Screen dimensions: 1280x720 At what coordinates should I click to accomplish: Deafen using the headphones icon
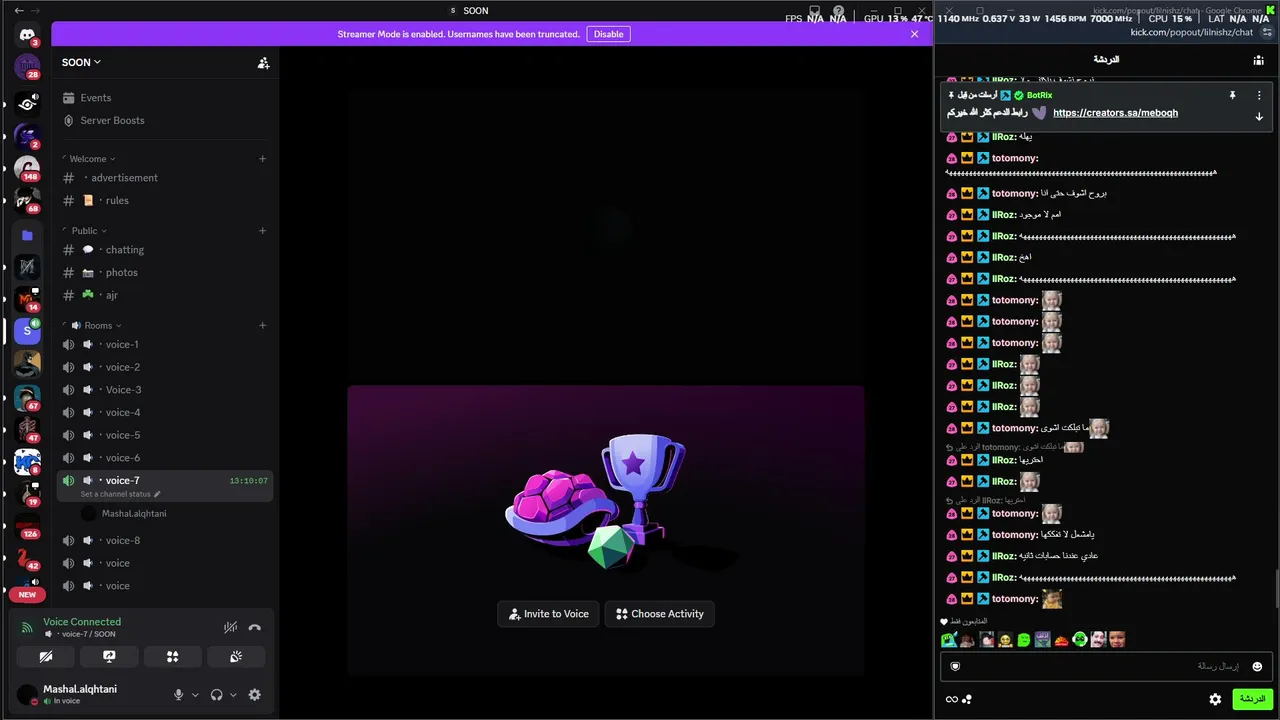(216, 695)
